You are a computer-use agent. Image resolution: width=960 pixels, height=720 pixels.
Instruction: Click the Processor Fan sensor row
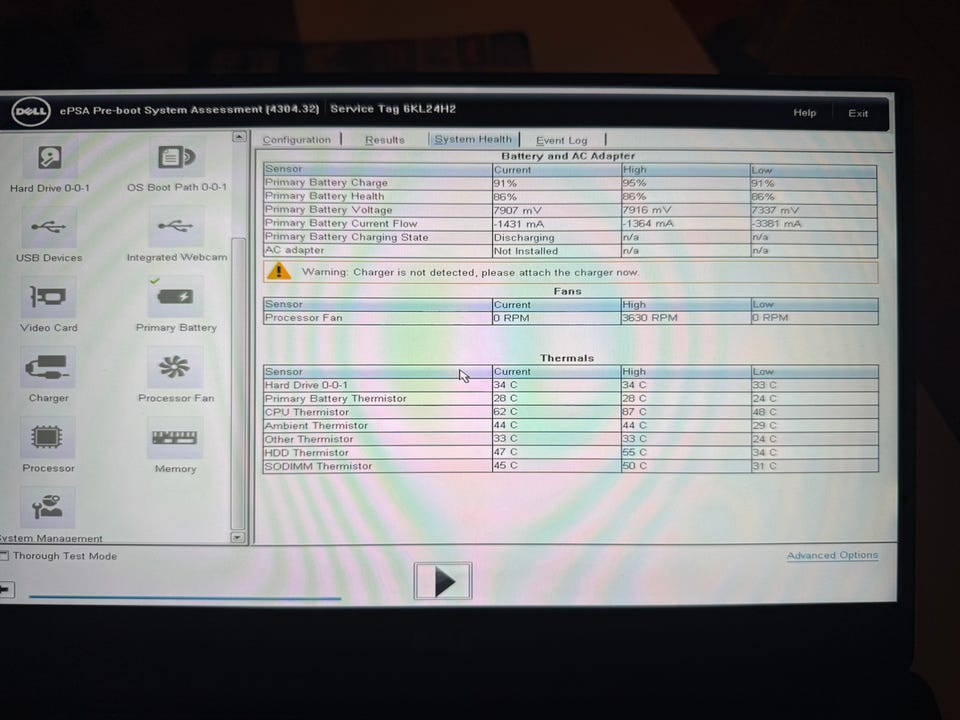coord(570,318)
